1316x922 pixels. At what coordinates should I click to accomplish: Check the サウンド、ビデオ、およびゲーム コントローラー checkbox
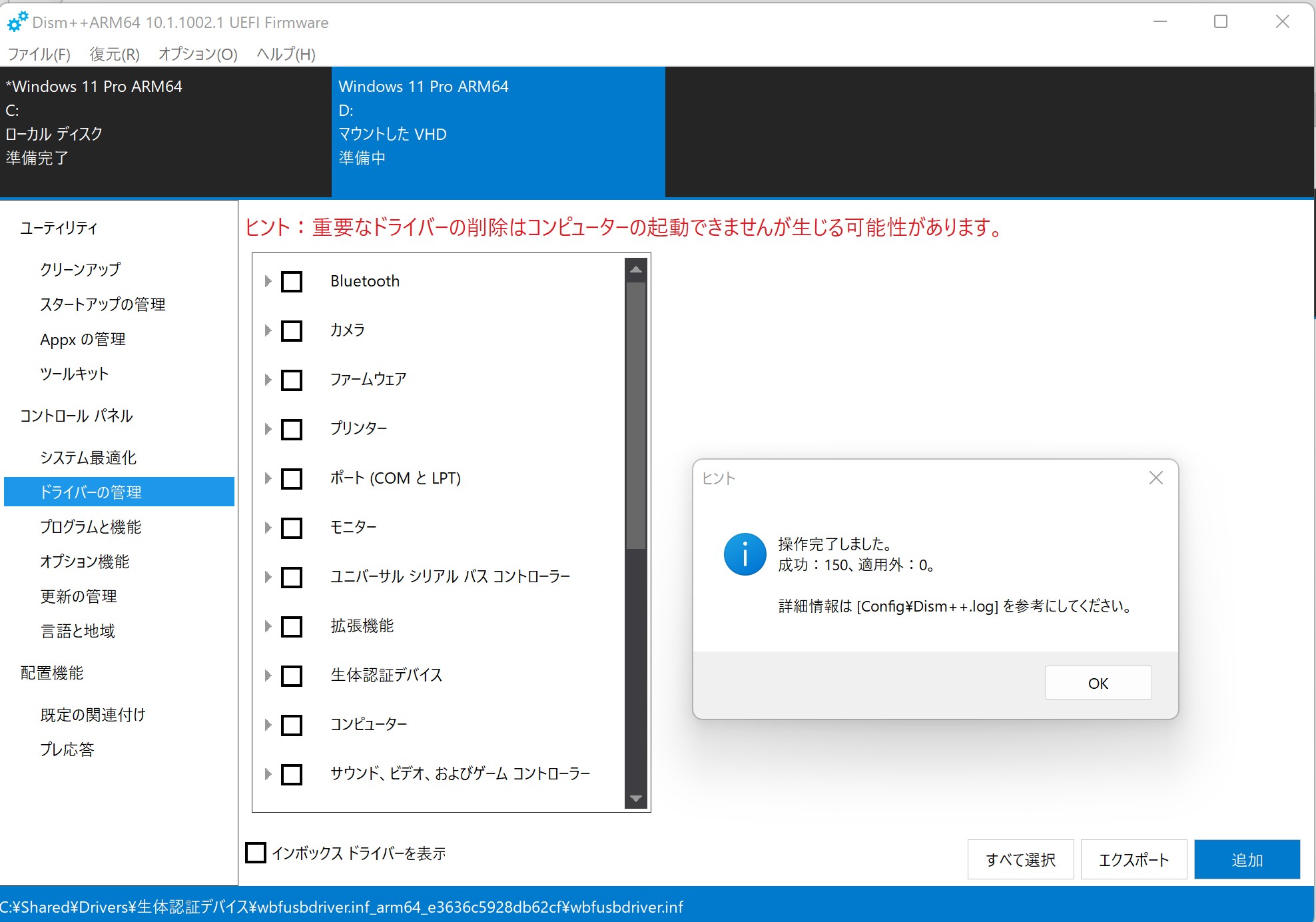[x=292, y=774]
